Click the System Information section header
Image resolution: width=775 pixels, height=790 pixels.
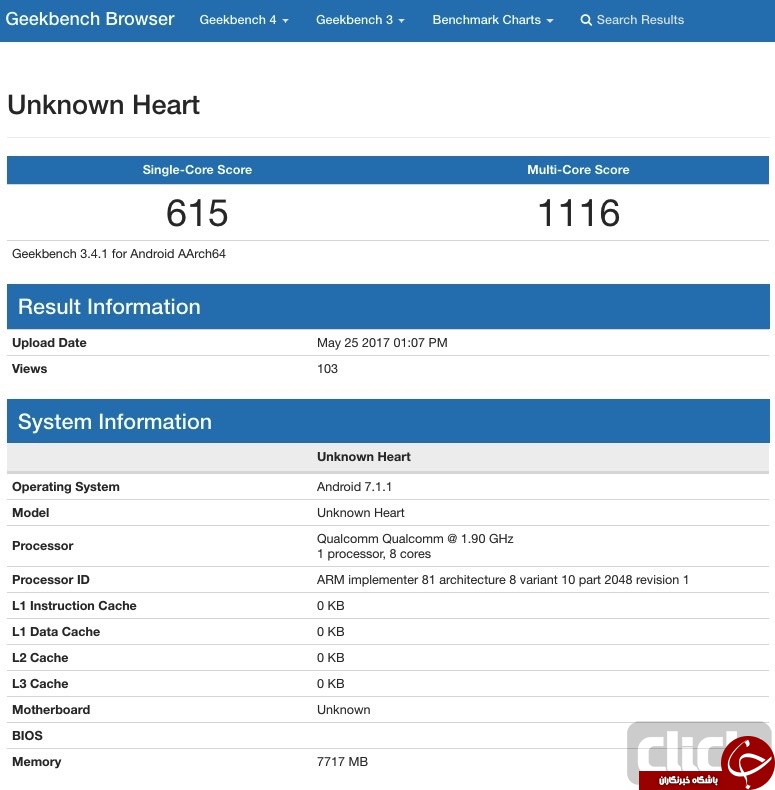point(388,421)
